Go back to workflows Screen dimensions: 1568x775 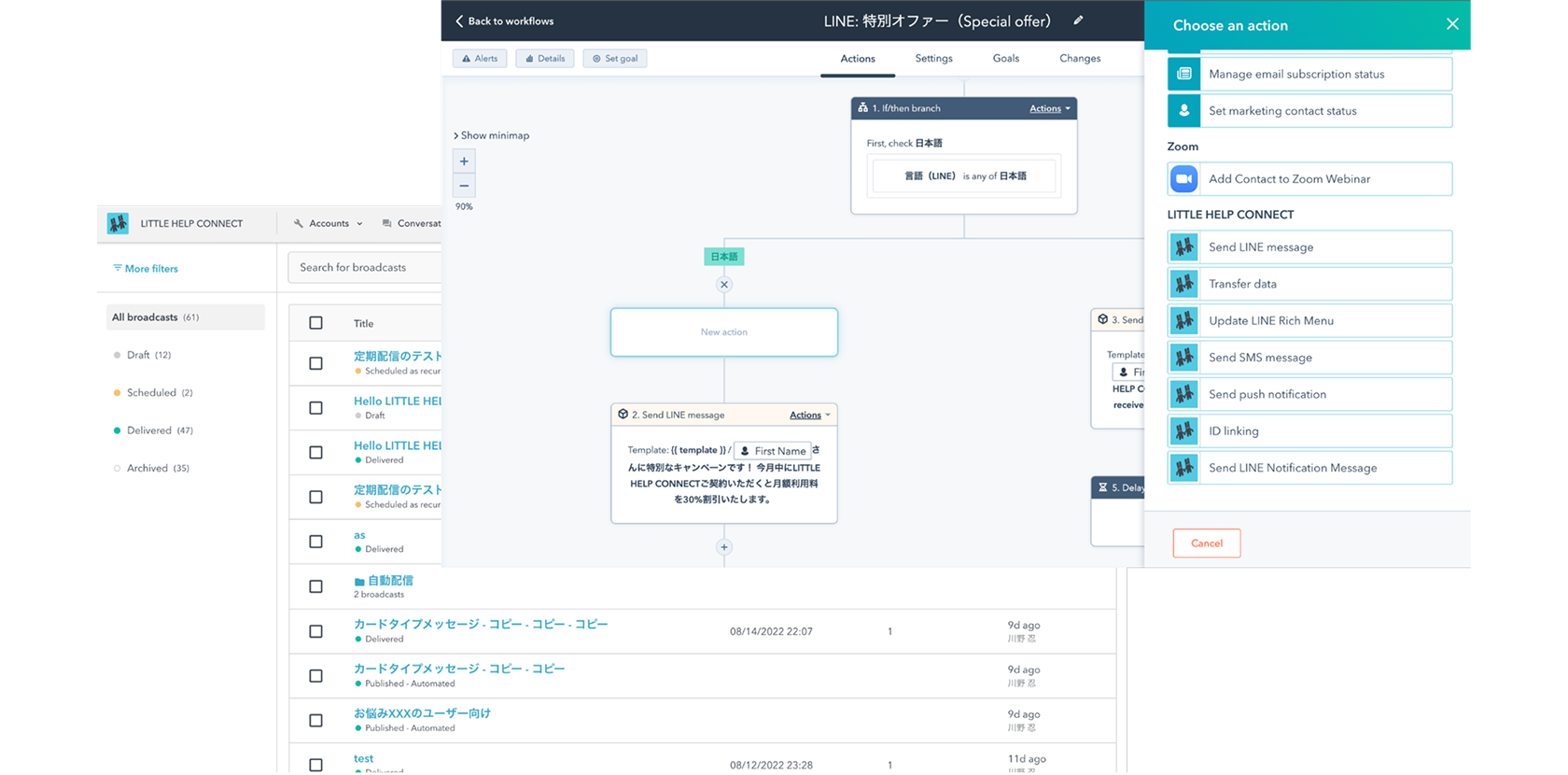(504, 21)
